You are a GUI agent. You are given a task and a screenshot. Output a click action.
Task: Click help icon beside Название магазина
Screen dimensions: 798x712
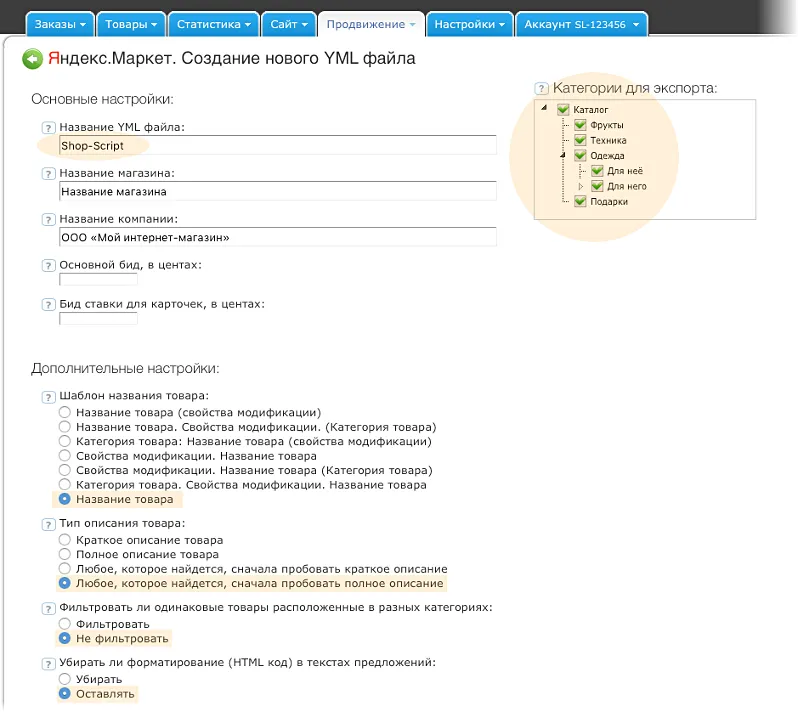click(x=48, y=174)
